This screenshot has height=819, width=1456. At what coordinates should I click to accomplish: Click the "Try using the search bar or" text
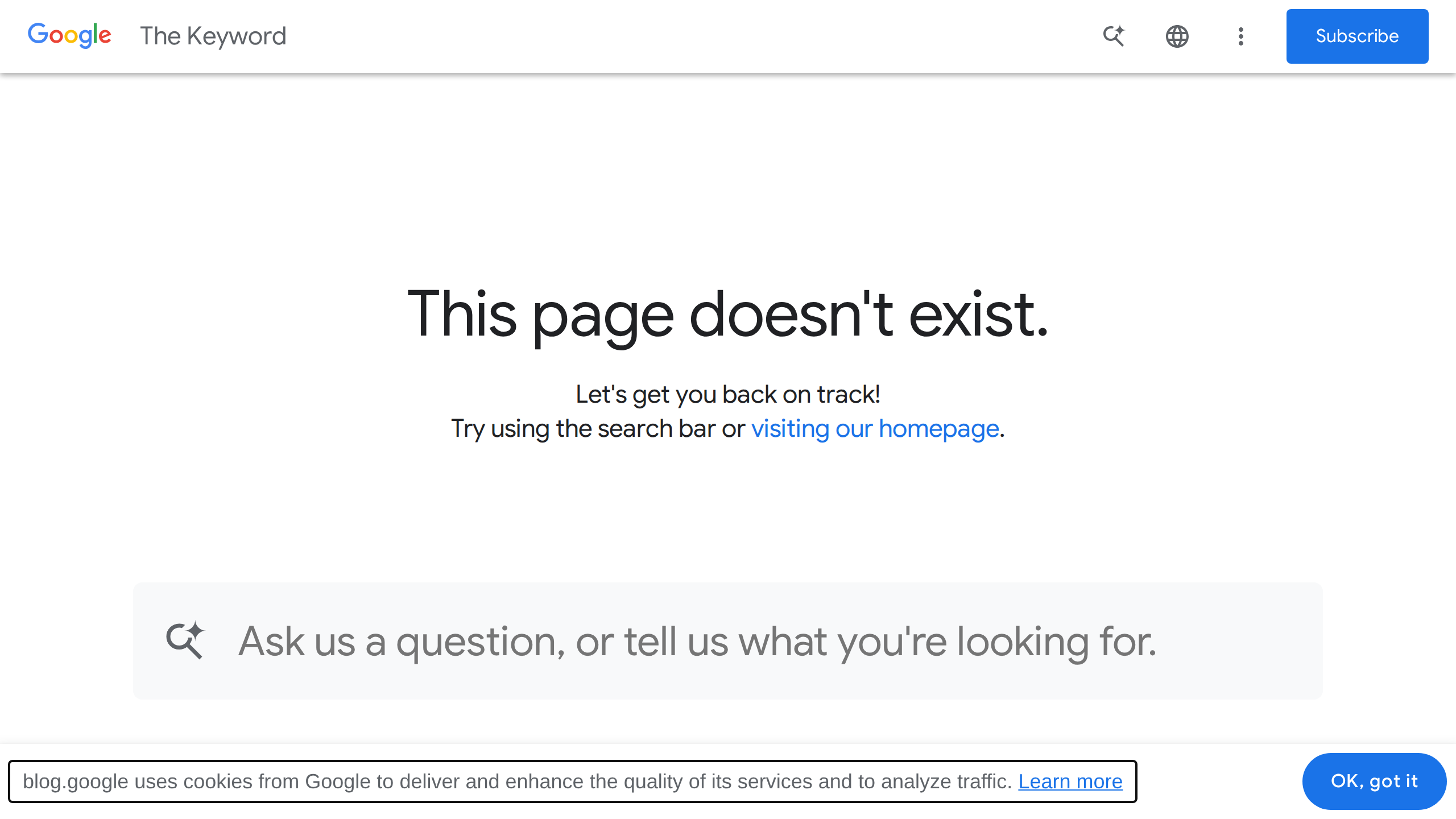tap(597, 429)
